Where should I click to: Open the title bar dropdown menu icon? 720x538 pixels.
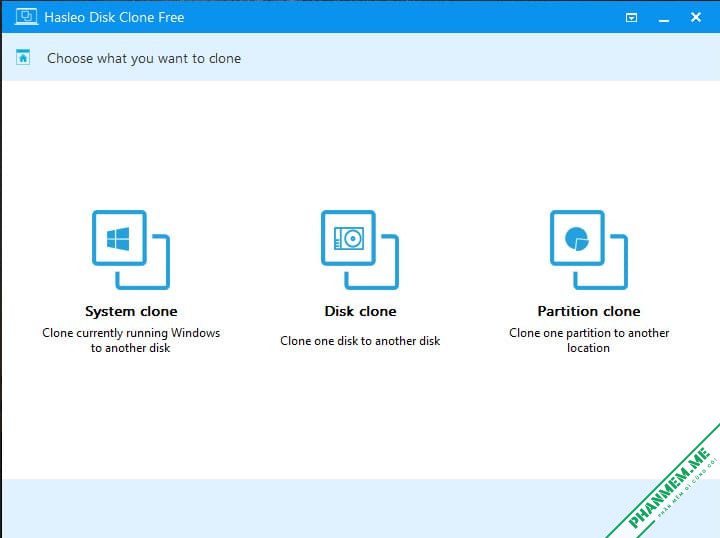tap(631, 17)
